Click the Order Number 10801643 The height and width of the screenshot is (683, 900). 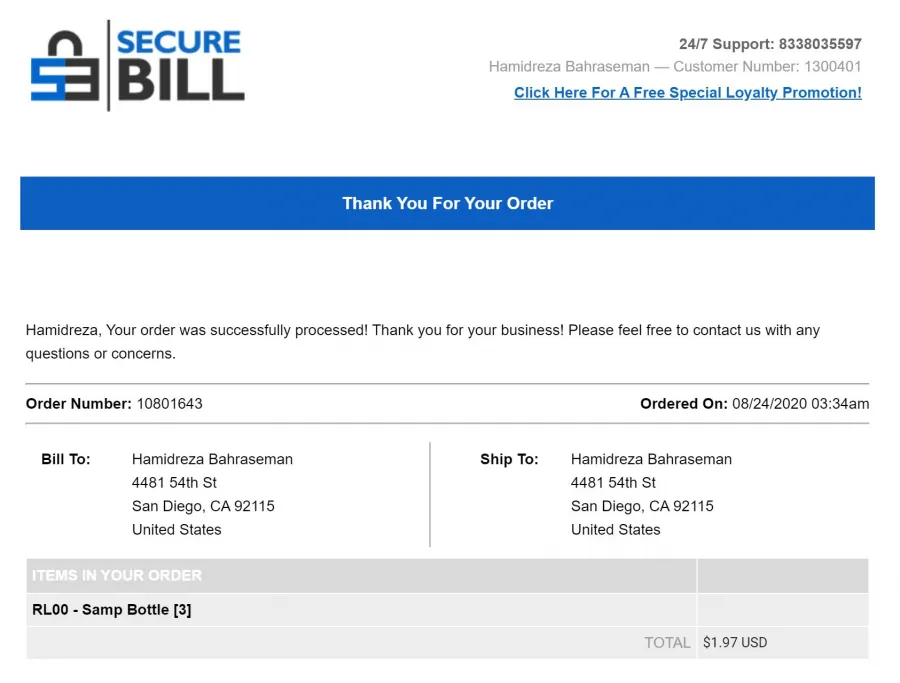(x=169, y=404)
